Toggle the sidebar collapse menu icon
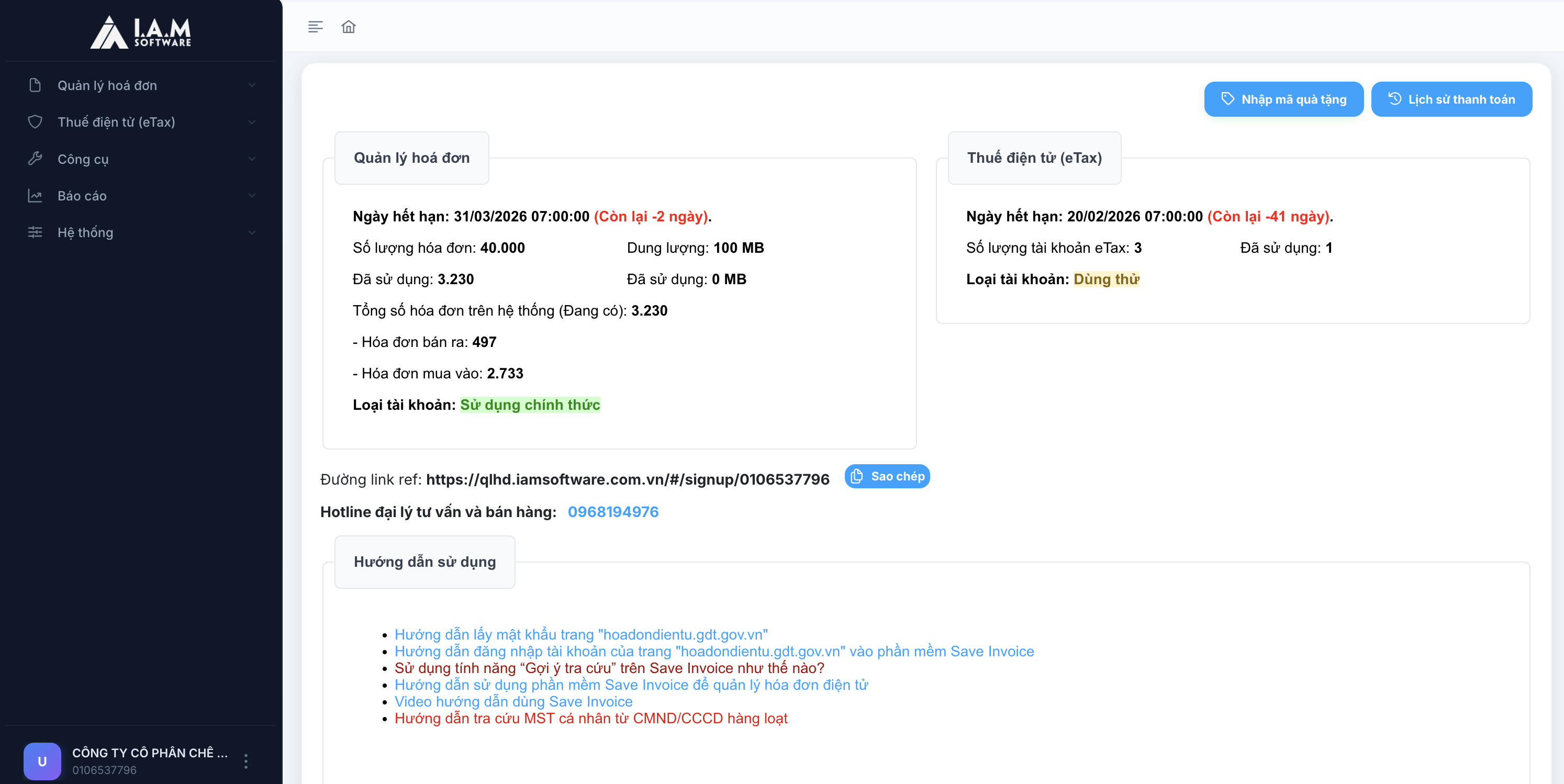The image size is (1564, 784). [x=315, y=27]
